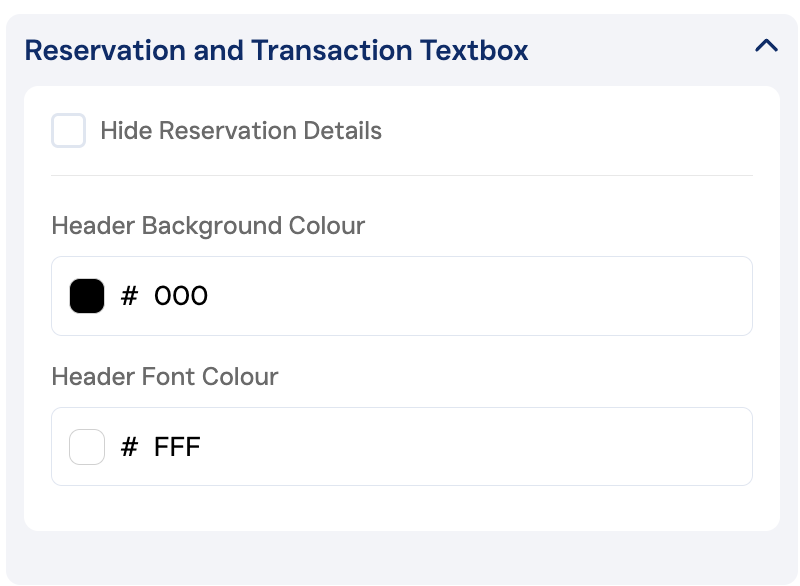Click the Reservation and Transaction Textbox heading

(x=276, y=50)
